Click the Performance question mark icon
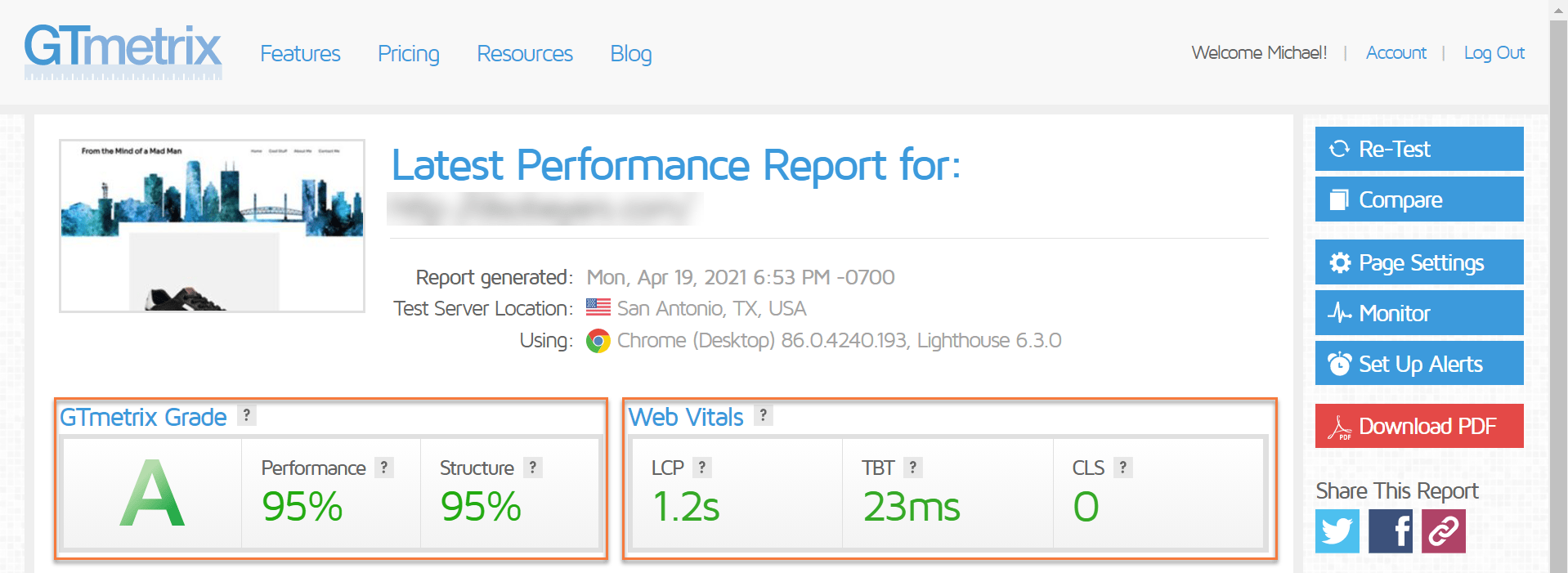Image resolution: width=1568 pixels, height=573 pixels. pyautogui.click(x=384, y=468)
